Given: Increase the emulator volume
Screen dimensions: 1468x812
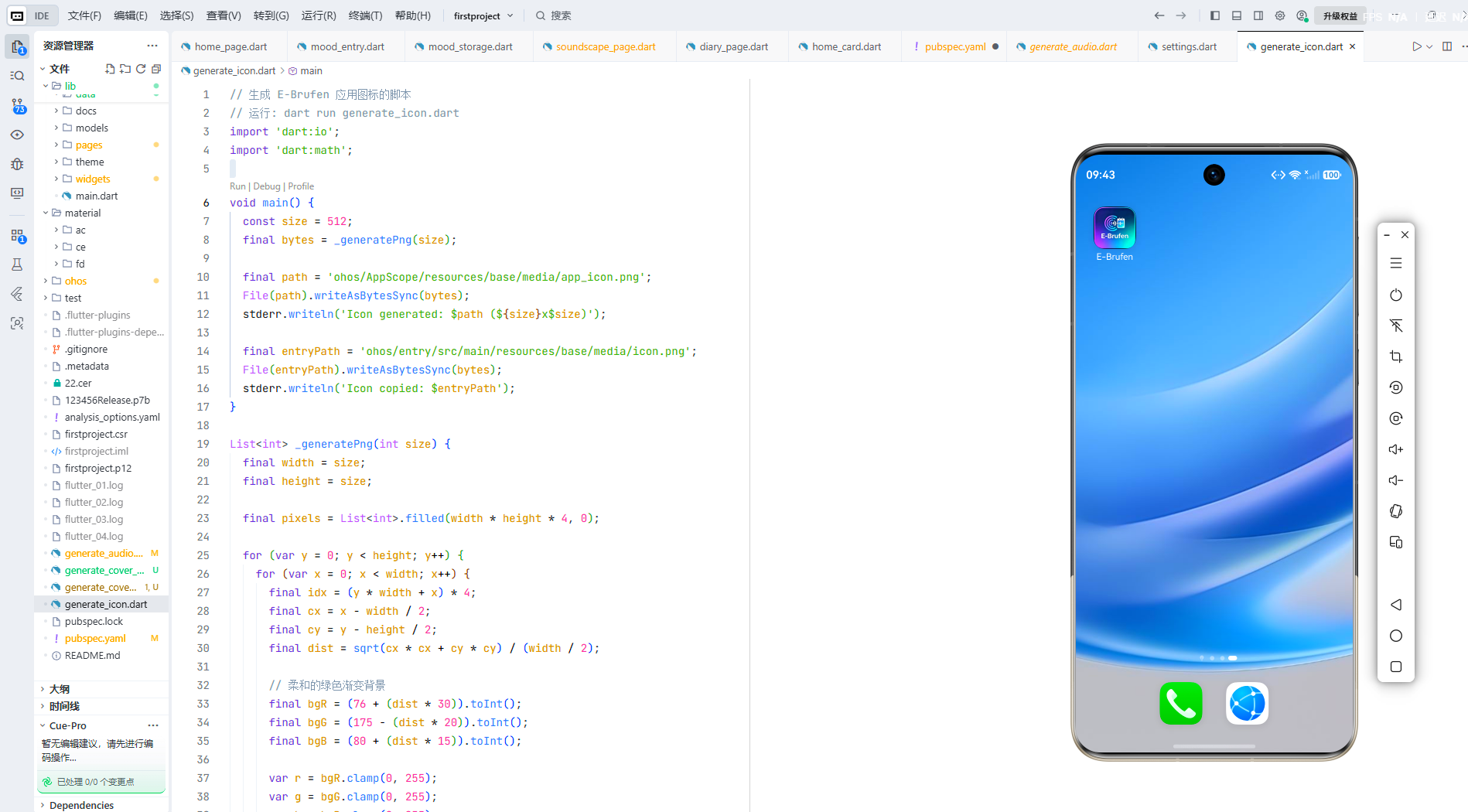Looking at the screenshot, I should click(1396, 449).
